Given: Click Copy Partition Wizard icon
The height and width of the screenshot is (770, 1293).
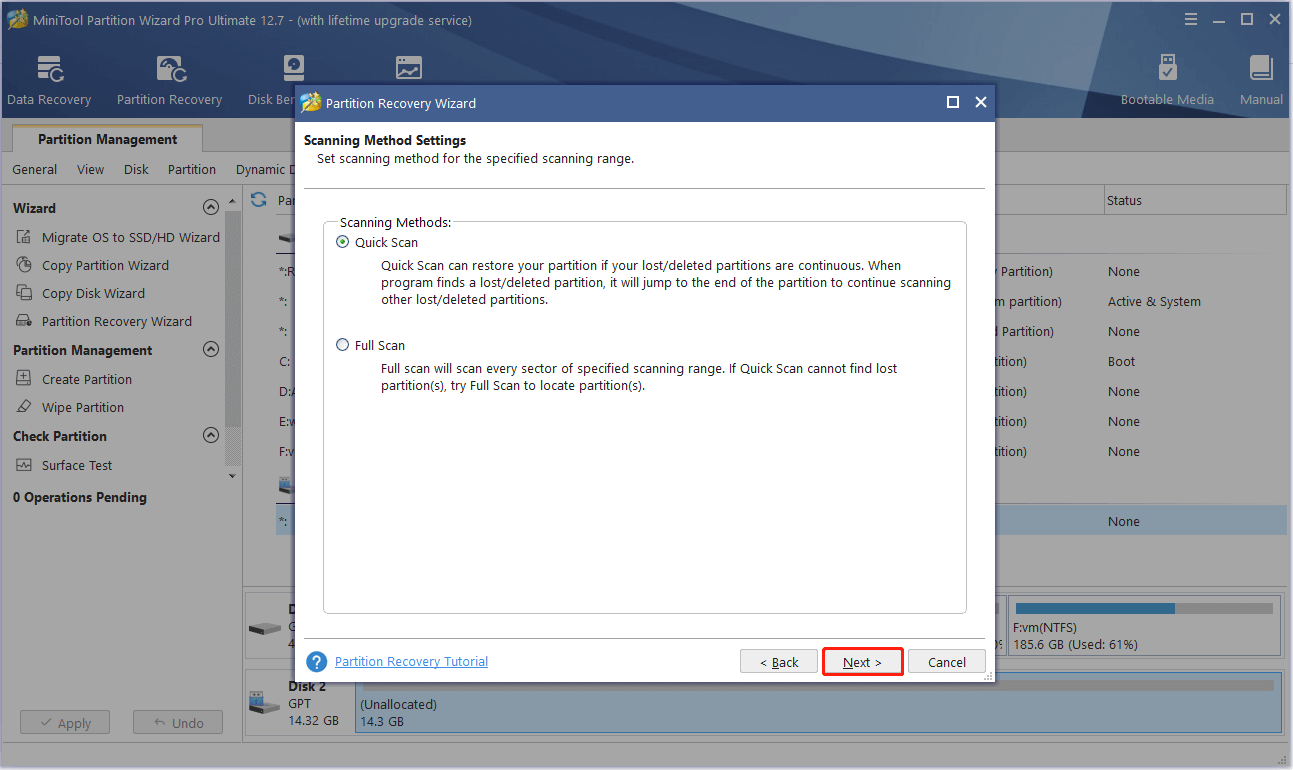Looking at the screenshot, I should [x=24, y=265].
